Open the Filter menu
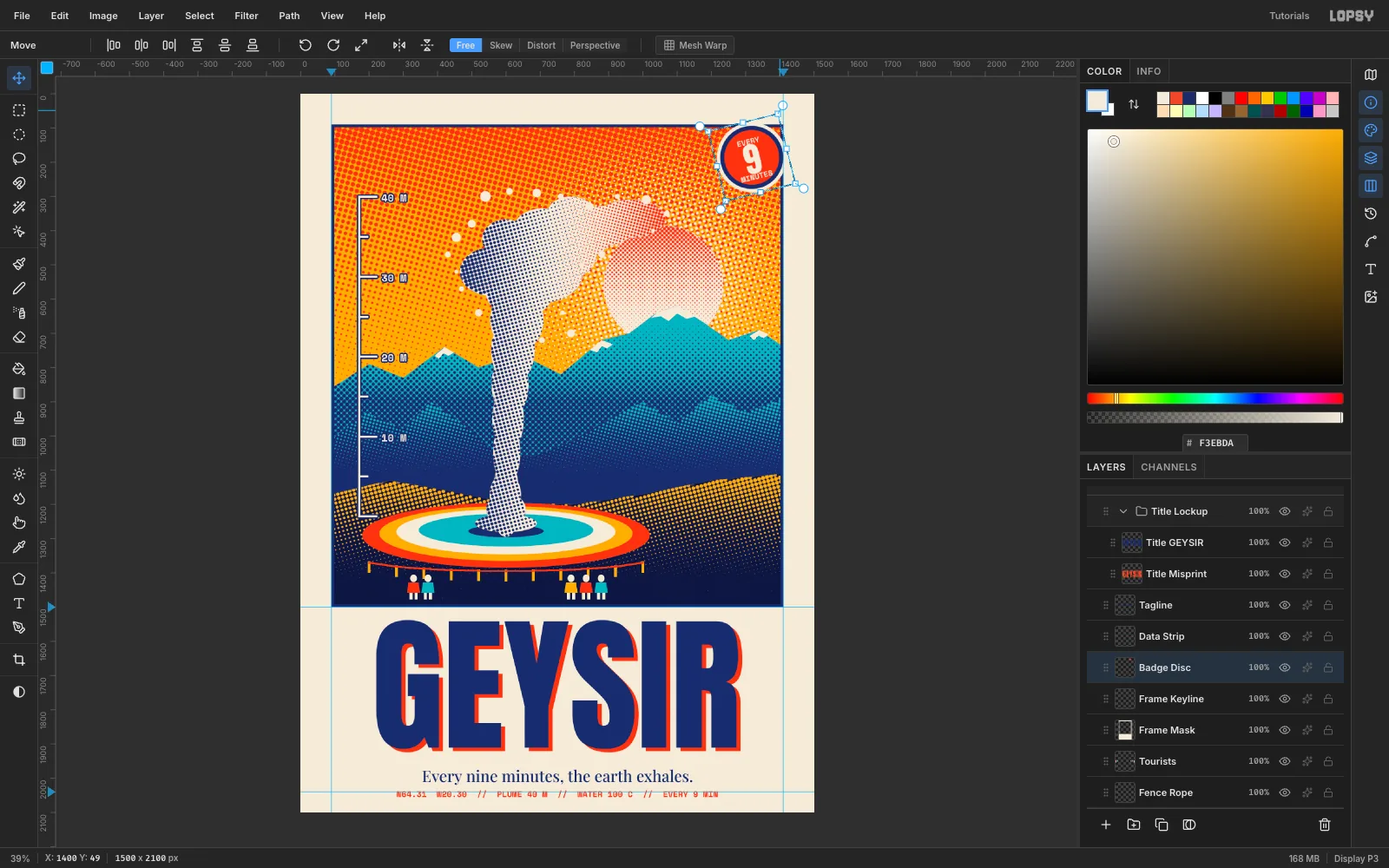The width and height of the screenshot is (1389, 868). click(247, 16)
